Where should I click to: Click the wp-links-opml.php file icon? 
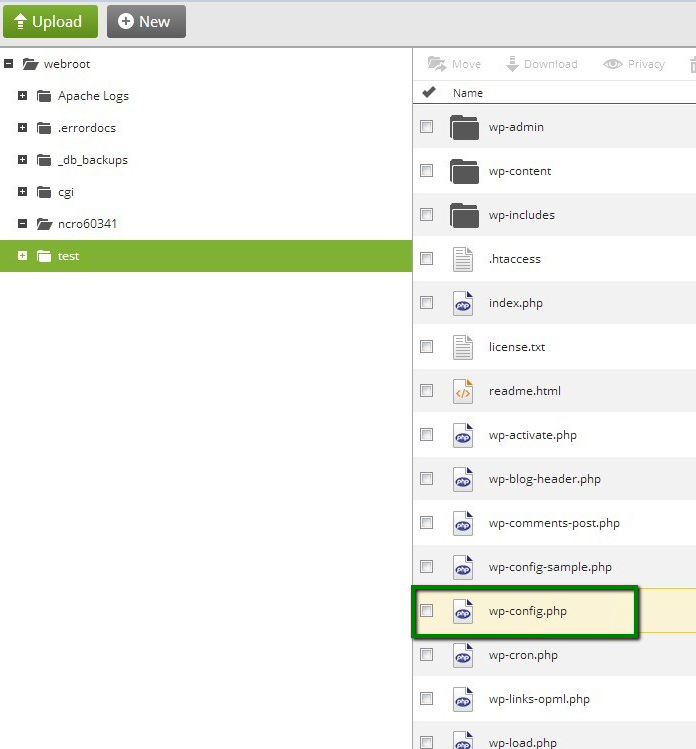pos(463,699)
